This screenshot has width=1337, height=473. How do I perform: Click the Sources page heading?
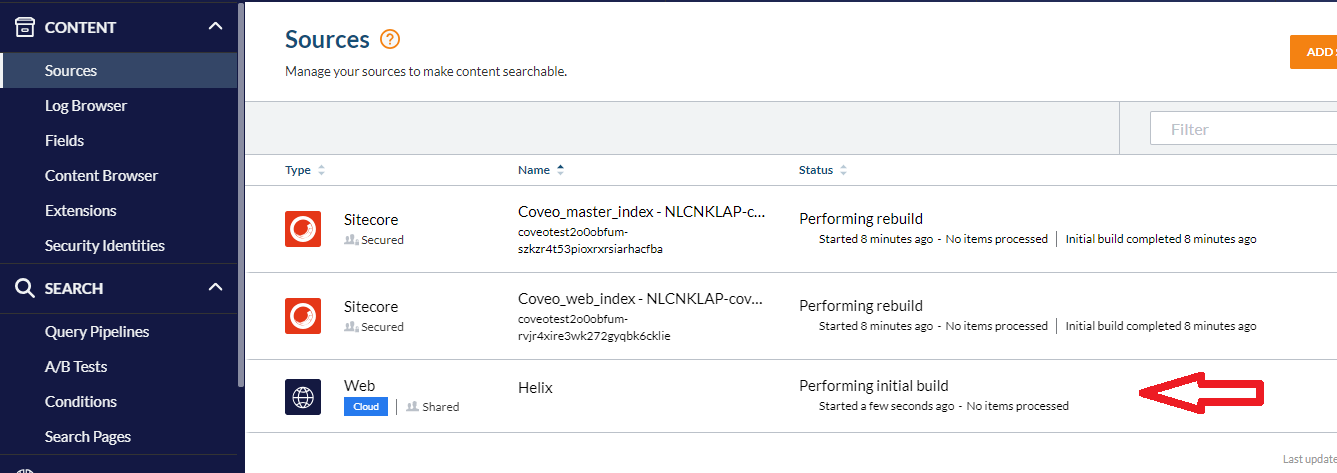[x=327, y=40]
